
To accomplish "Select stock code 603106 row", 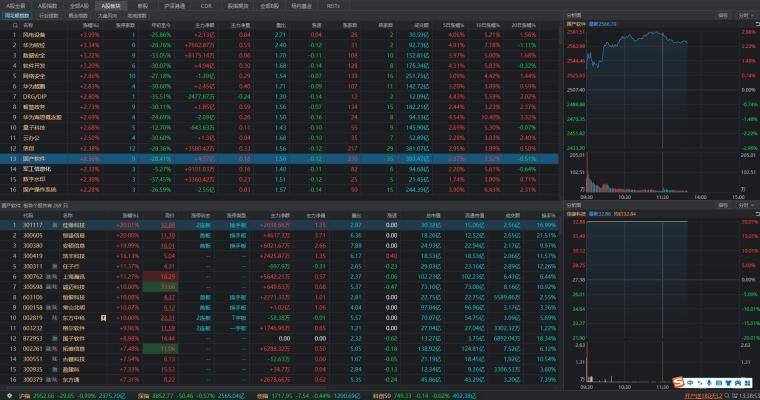I will pyautogui.click(x=279, y=297).
